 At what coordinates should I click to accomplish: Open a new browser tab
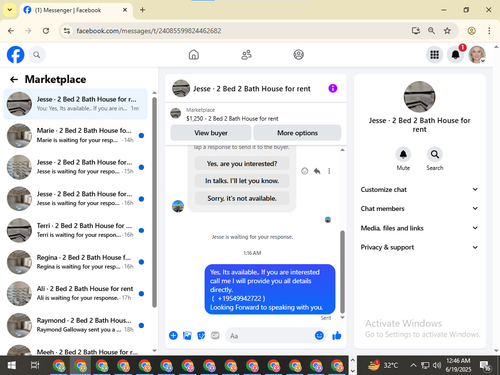142,10
